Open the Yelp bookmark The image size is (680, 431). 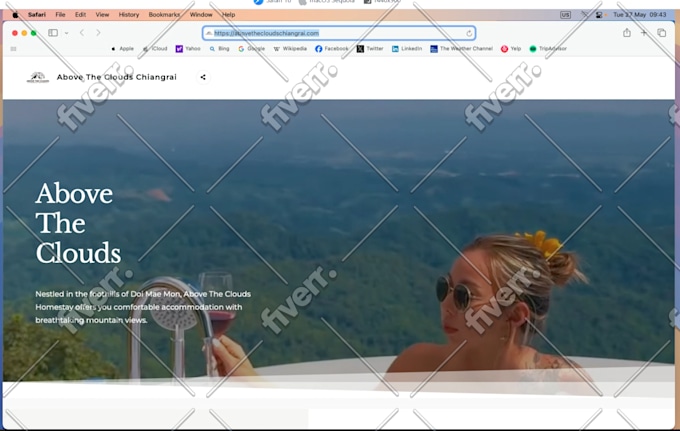pos(511,49)
